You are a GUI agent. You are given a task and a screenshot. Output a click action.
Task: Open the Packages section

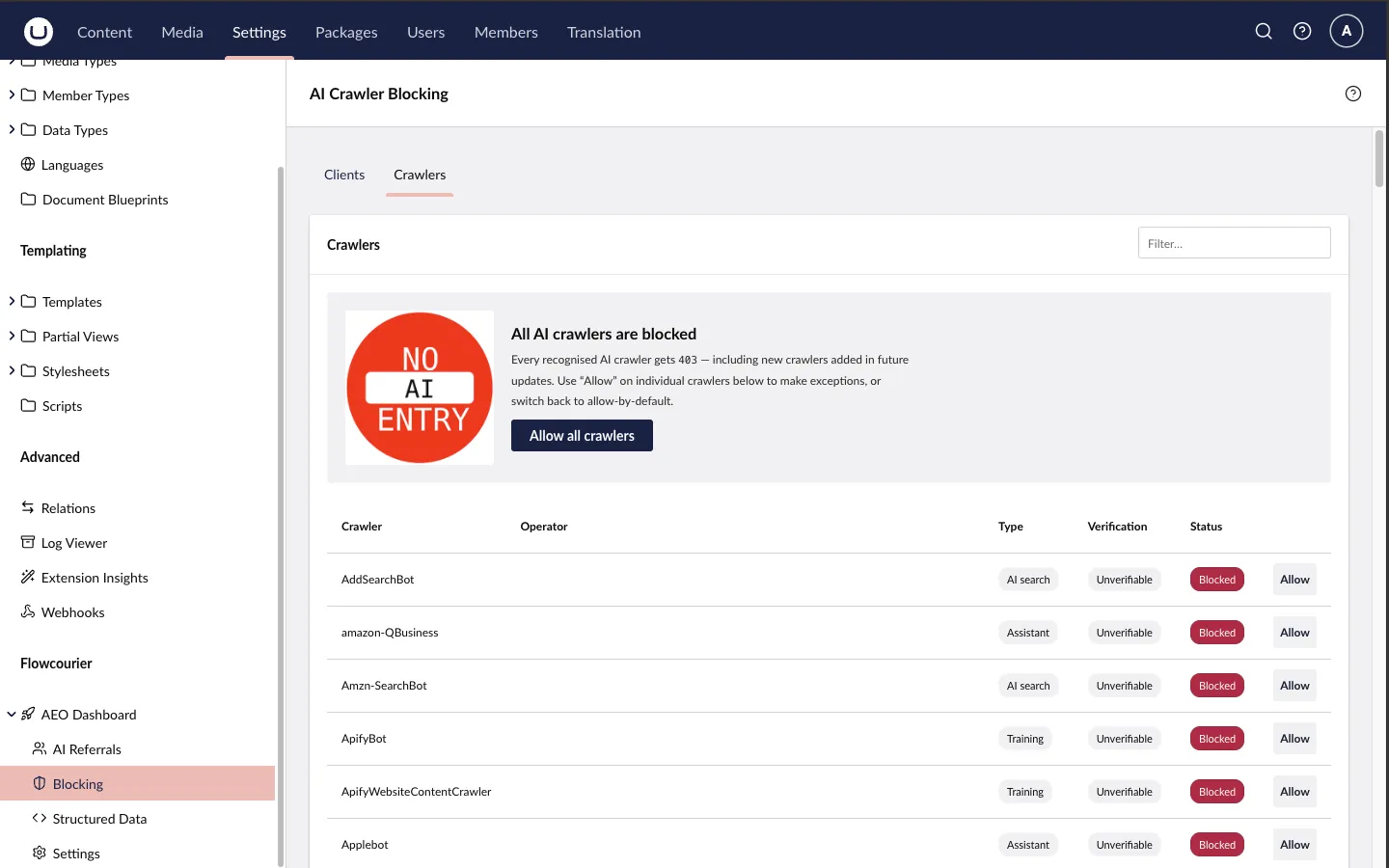point(346,32)
